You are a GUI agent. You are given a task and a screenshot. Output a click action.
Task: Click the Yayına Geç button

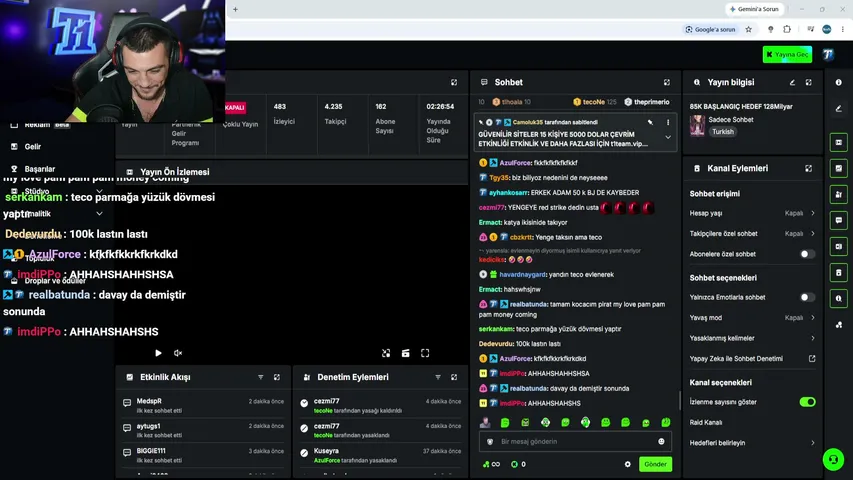787,54
